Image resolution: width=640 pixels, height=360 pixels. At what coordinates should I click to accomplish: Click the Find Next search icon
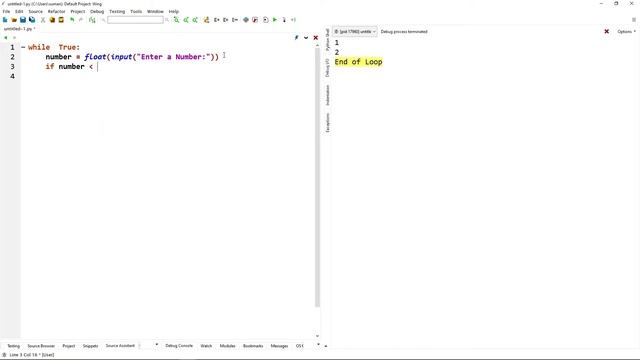coord(195,20)
